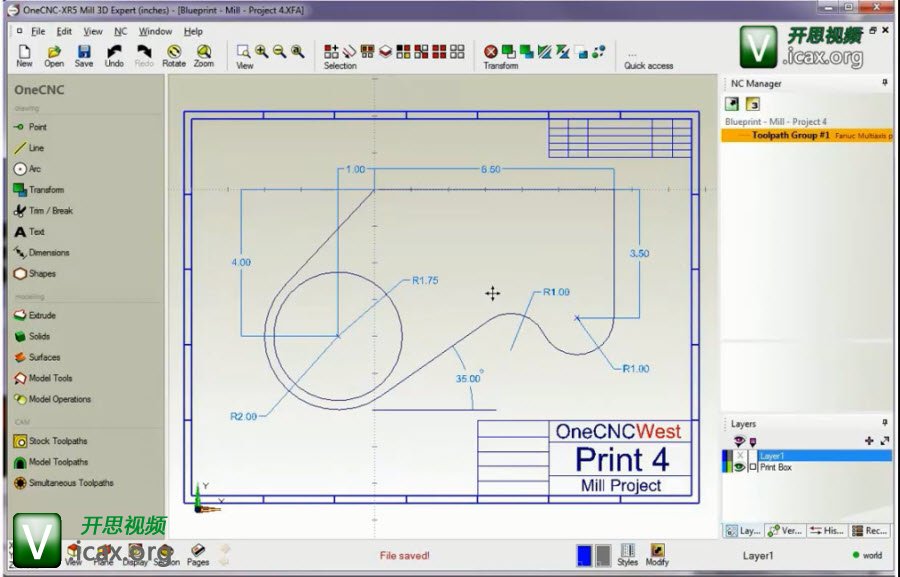Switch to the Rec... tab
Screen dimensions: 900x577
click(x=870, y=530)
